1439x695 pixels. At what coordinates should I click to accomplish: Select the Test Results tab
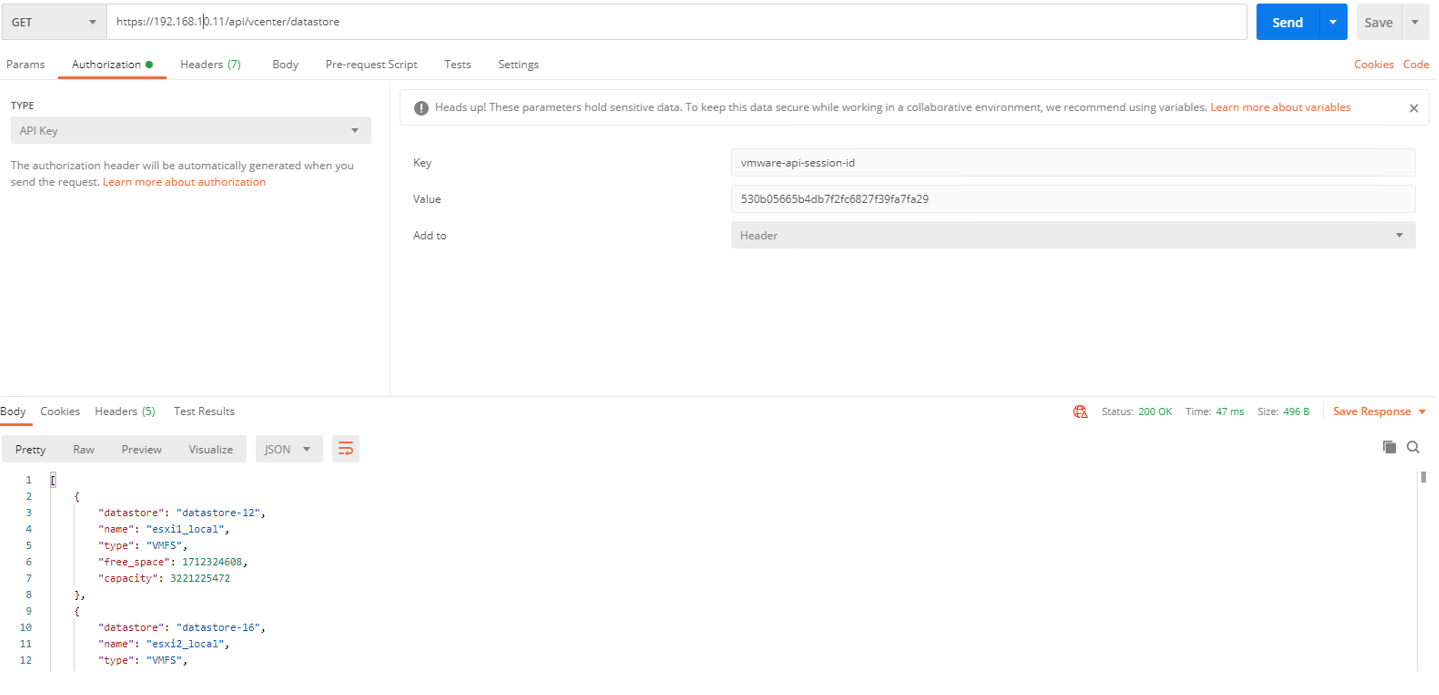point(203,411)
